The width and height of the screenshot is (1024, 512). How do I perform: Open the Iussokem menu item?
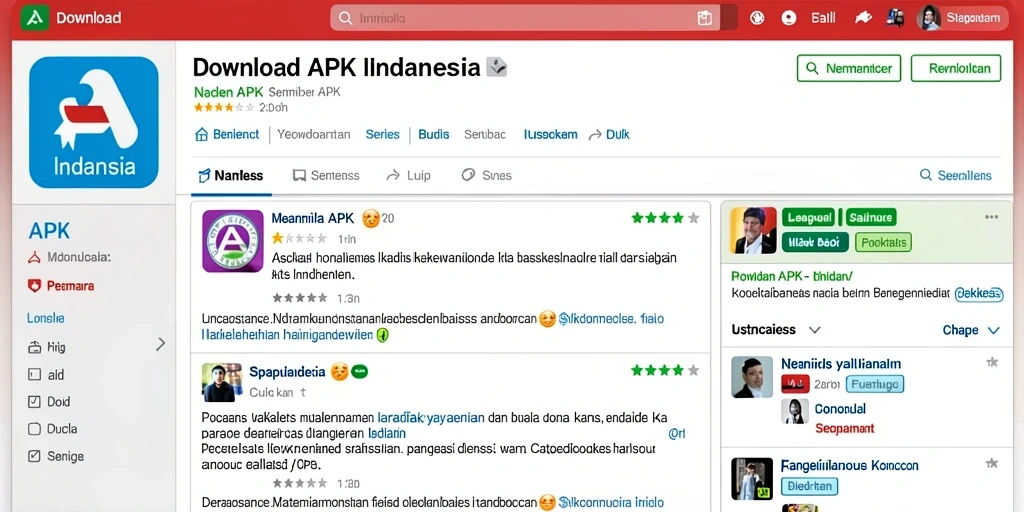click(551, 135)
